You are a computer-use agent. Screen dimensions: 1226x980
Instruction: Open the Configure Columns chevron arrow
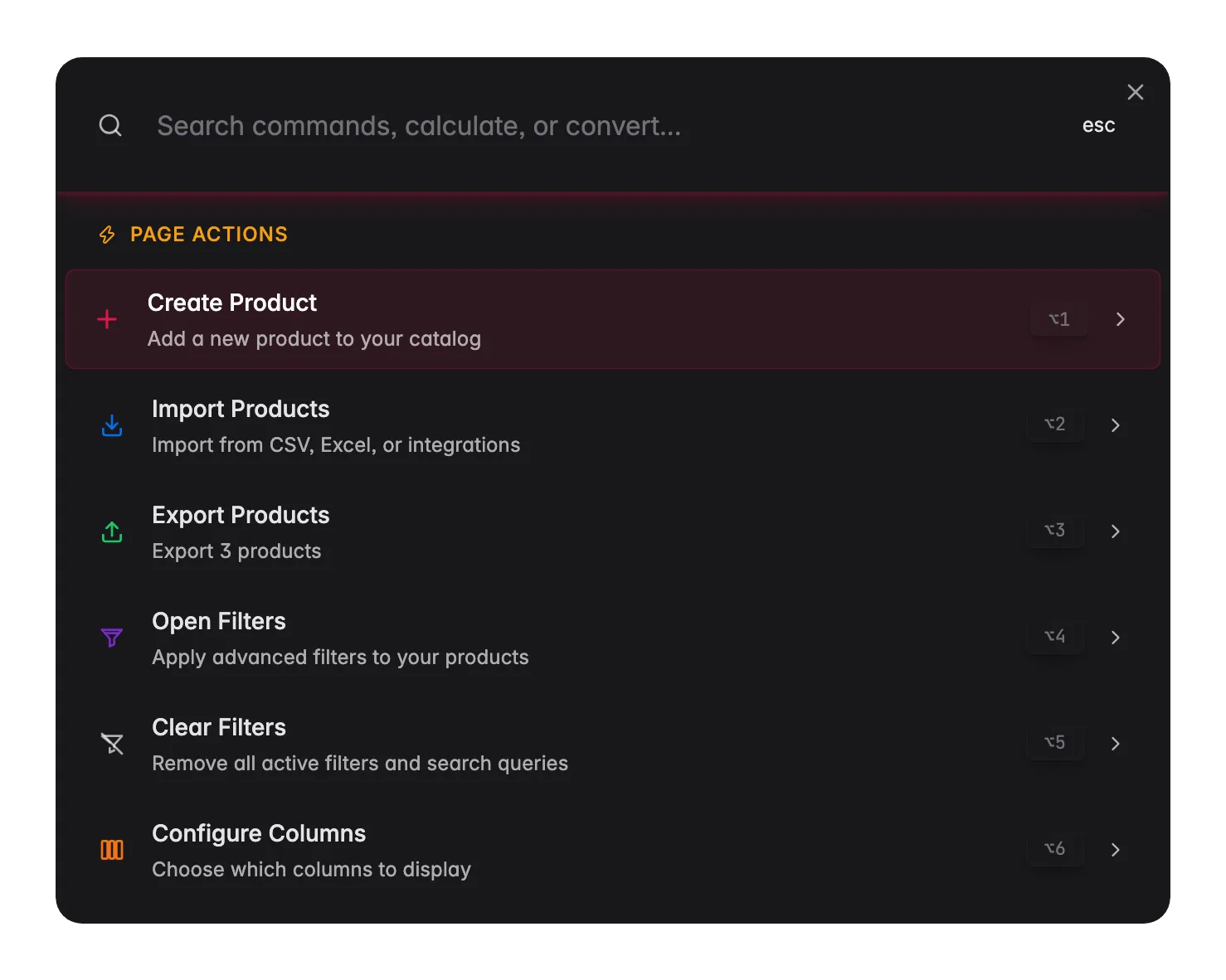(1116, 850)
